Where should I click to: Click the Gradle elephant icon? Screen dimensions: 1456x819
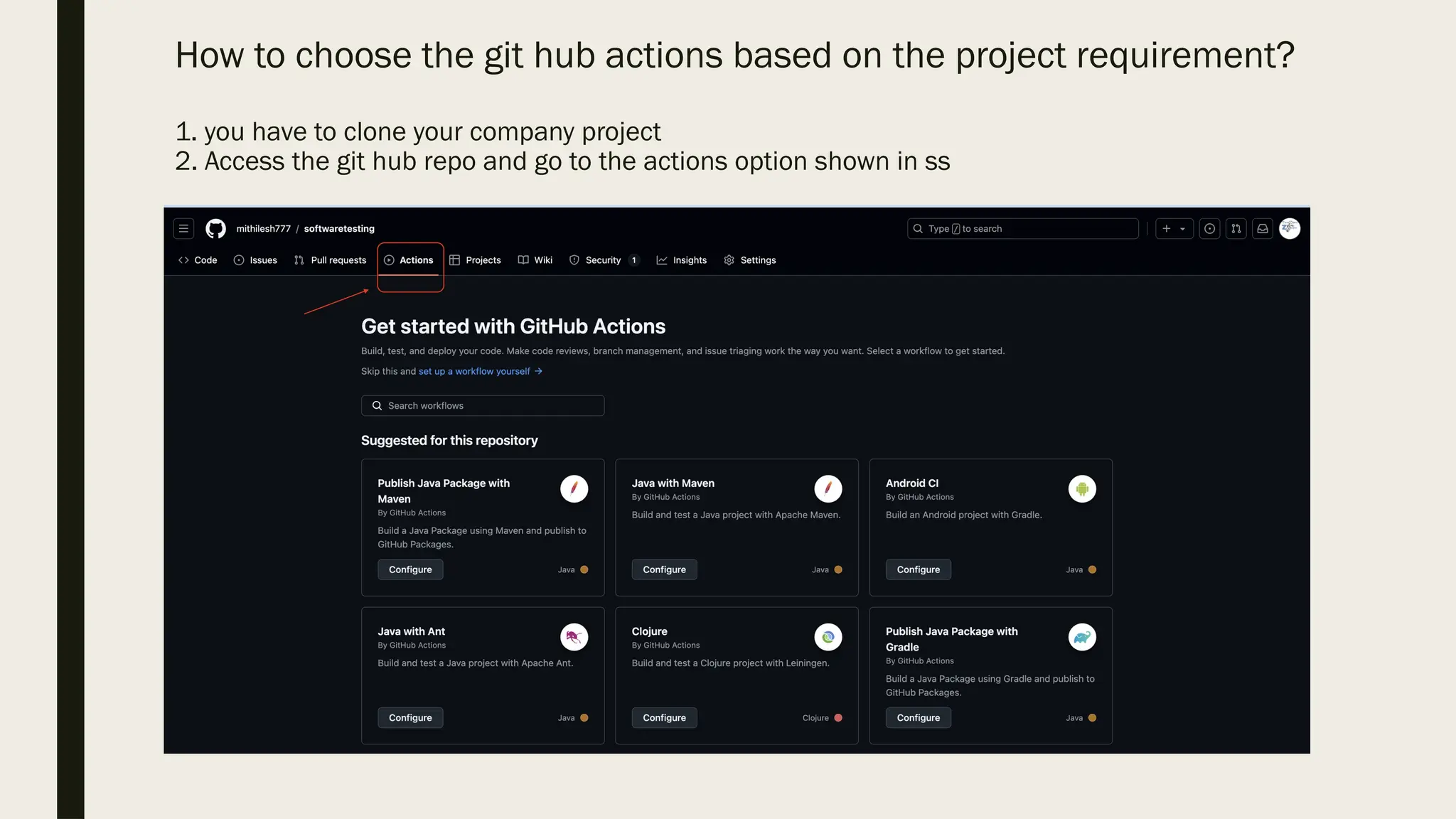tap(1082, 637)
